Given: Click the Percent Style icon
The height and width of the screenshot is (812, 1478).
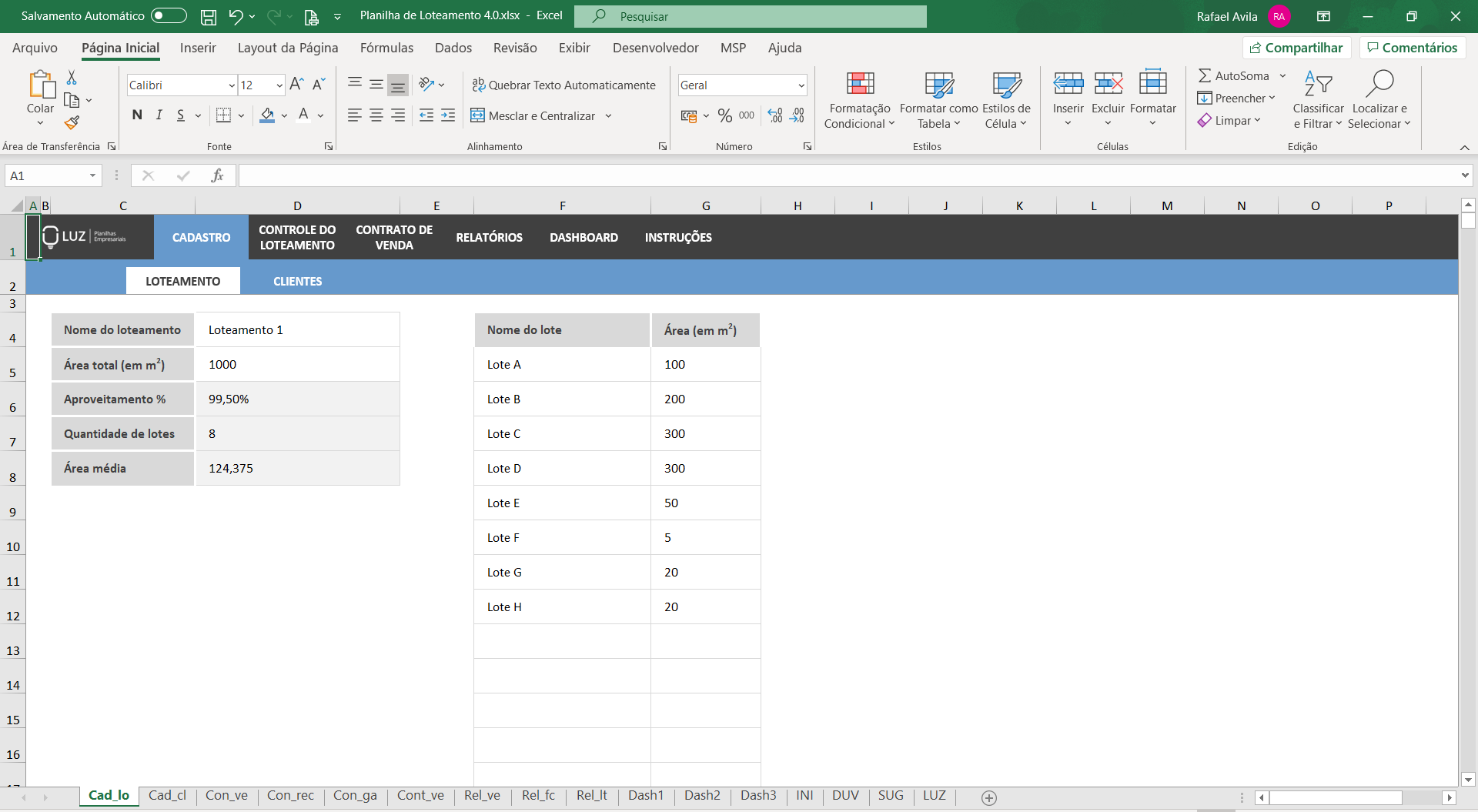Looking at the screenshot, I should 724,115.
